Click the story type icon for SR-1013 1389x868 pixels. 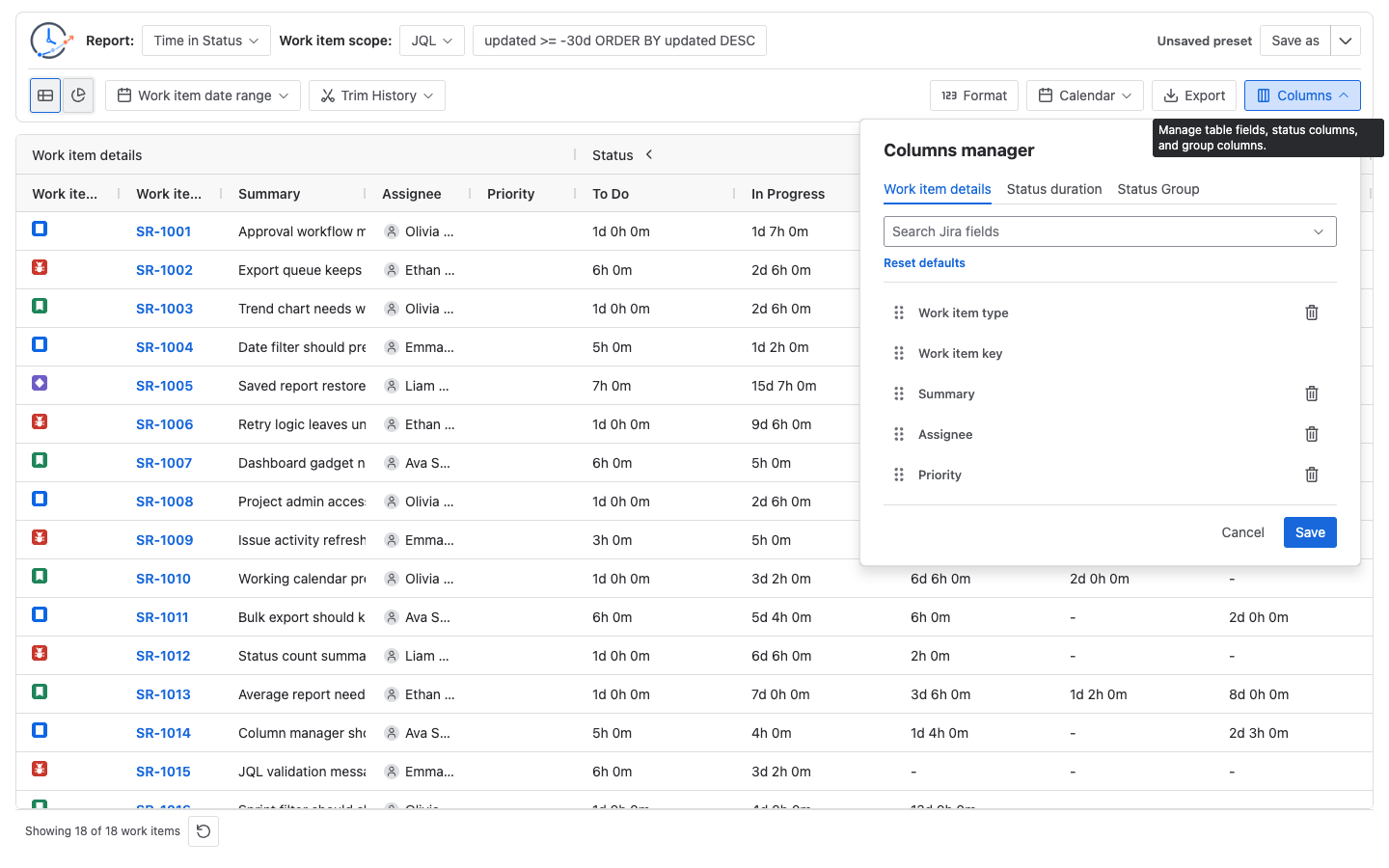pyautogui.click(x=40, y=692)
